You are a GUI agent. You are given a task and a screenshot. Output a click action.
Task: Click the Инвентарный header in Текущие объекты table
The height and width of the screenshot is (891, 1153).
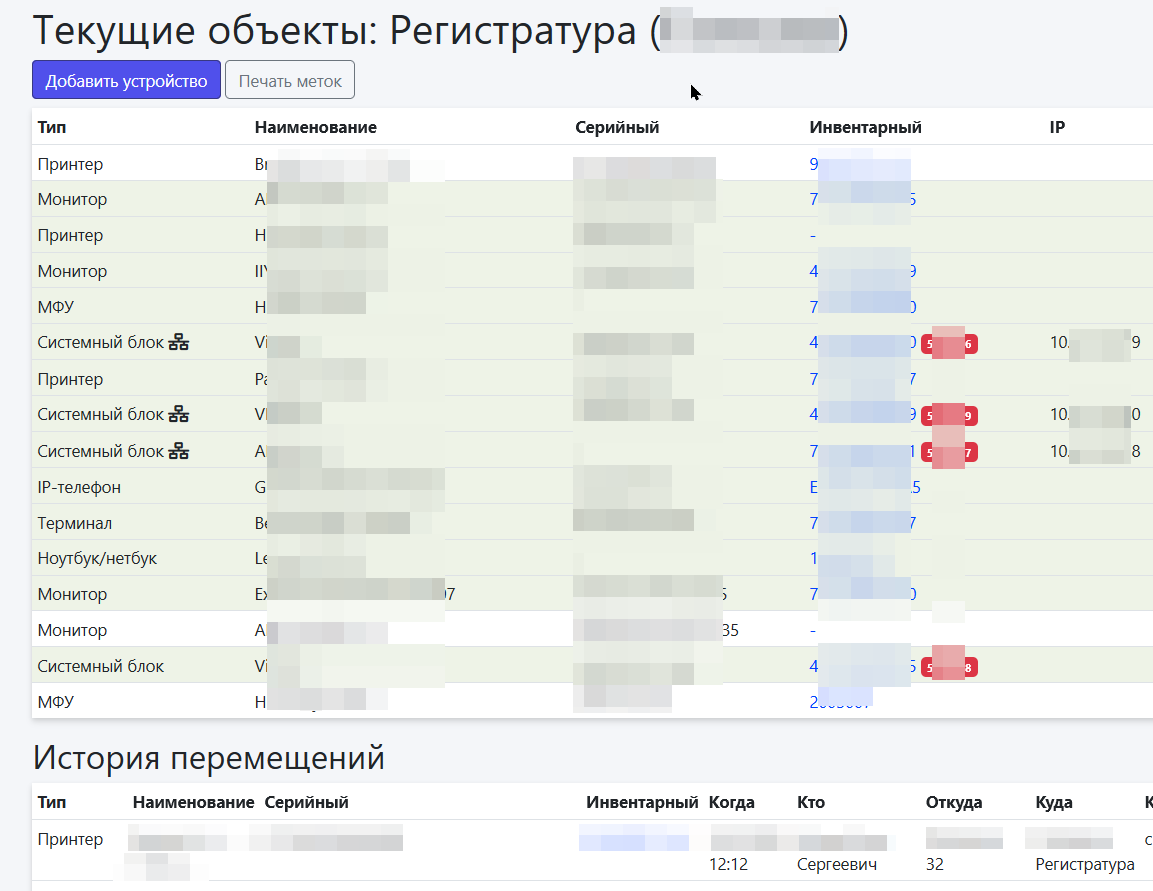(x=865, y=127)
